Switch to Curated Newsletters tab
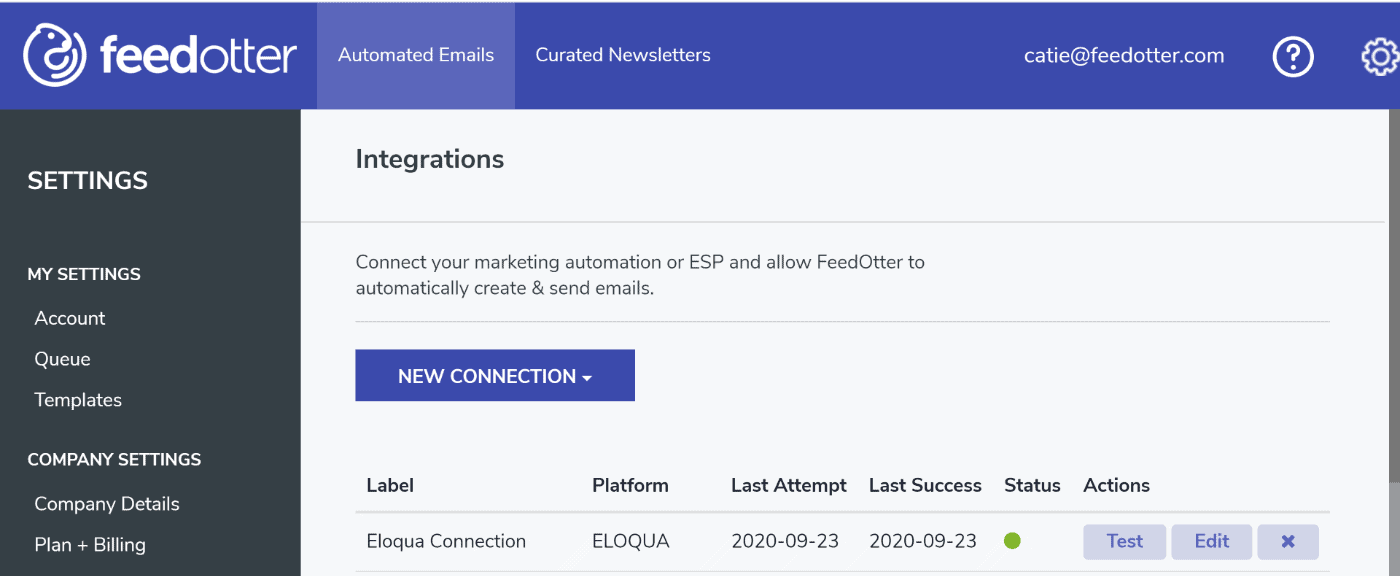This screenshot has height=576, width=1400. click(x=623, y=55)
